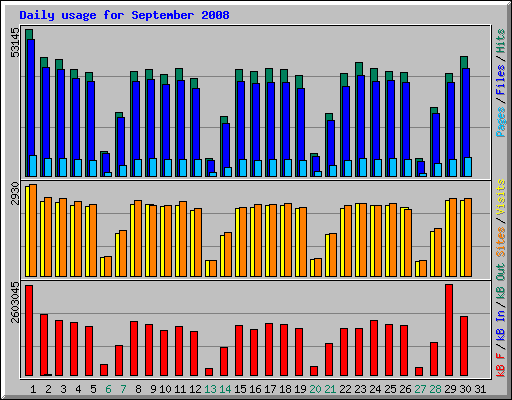Click the Pages legend label
The image size is (512, 400).
(500, 122)
